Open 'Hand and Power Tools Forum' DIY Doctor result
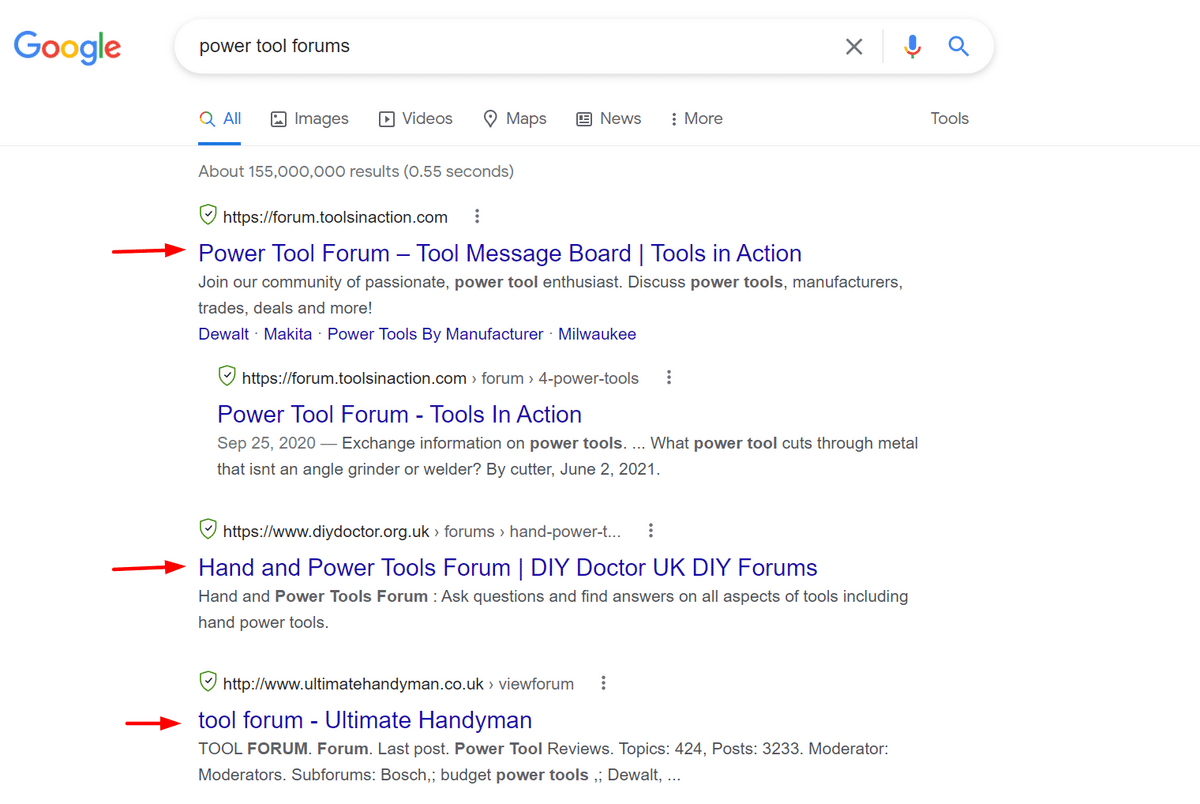Screen dimensions: 1200x804 click(x=508, y=567)
